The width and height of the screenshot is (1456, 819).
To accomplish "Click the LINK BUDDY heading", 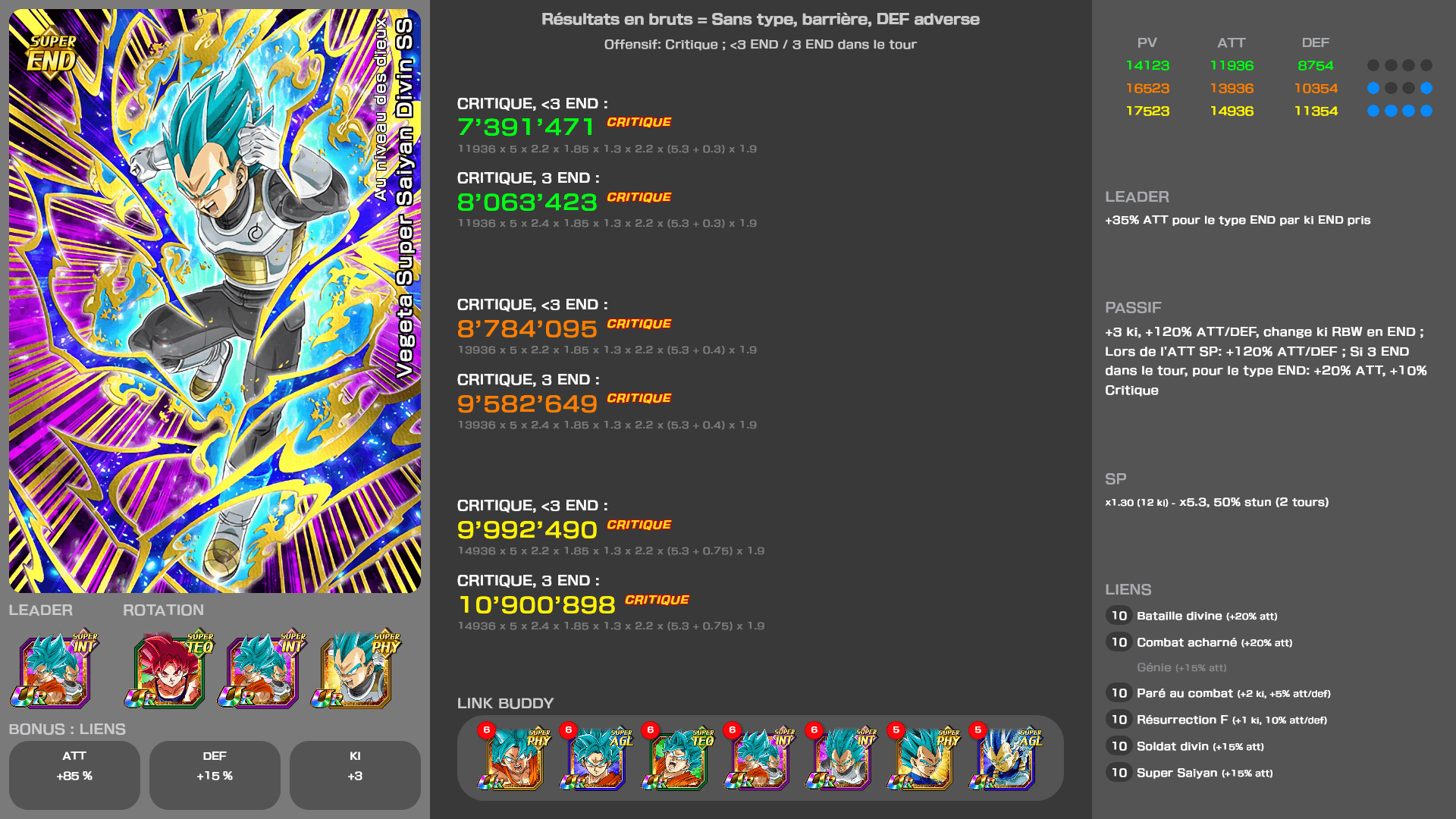I will [505, 703].
